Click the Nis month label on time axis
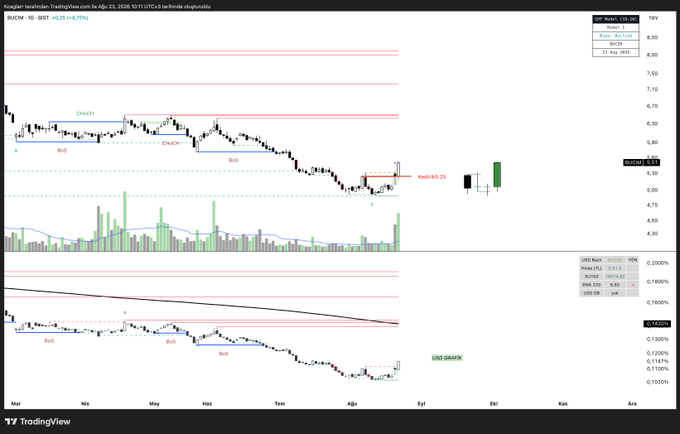 [x=85, y=404]
